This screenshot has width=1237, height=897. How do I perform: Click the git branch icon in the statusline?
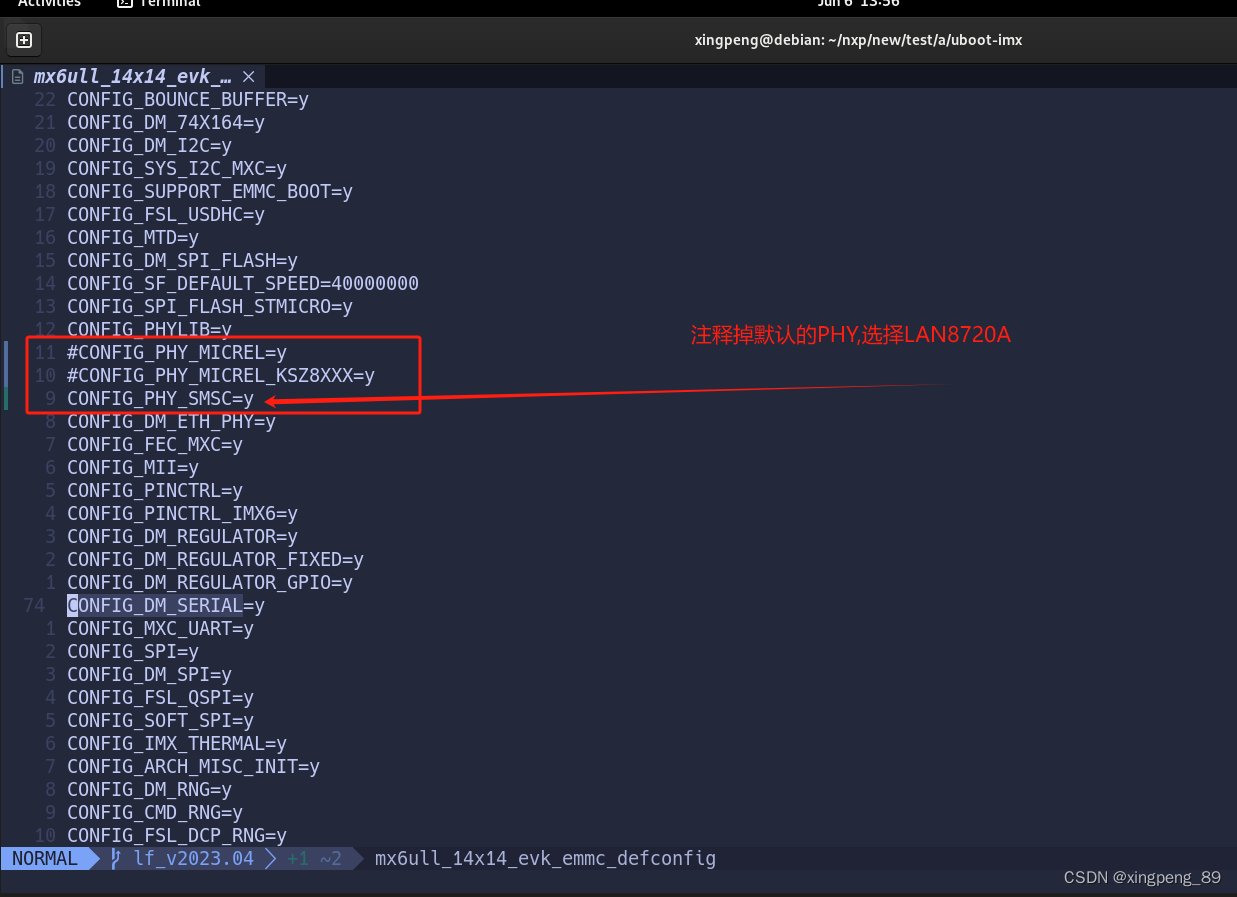[x=113, y=858]
